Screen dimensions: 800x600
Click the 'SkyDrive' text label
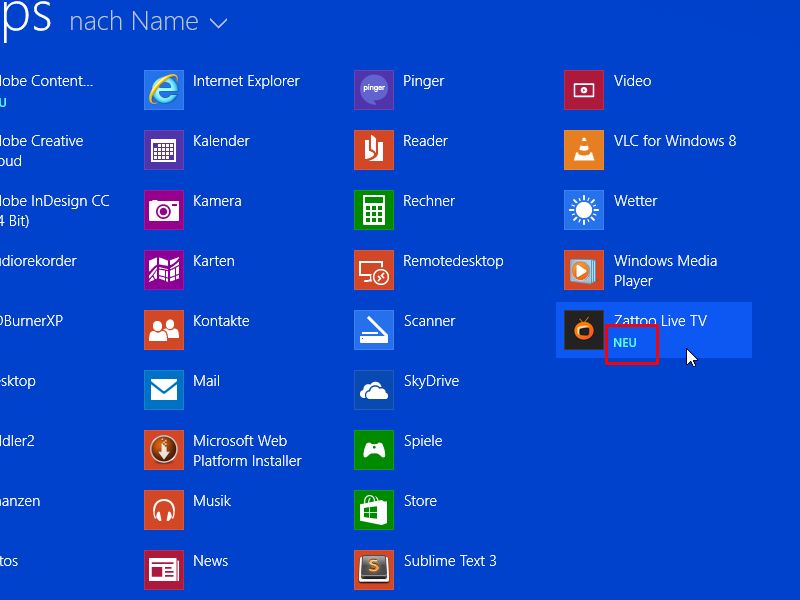click(x=432, y=381)
